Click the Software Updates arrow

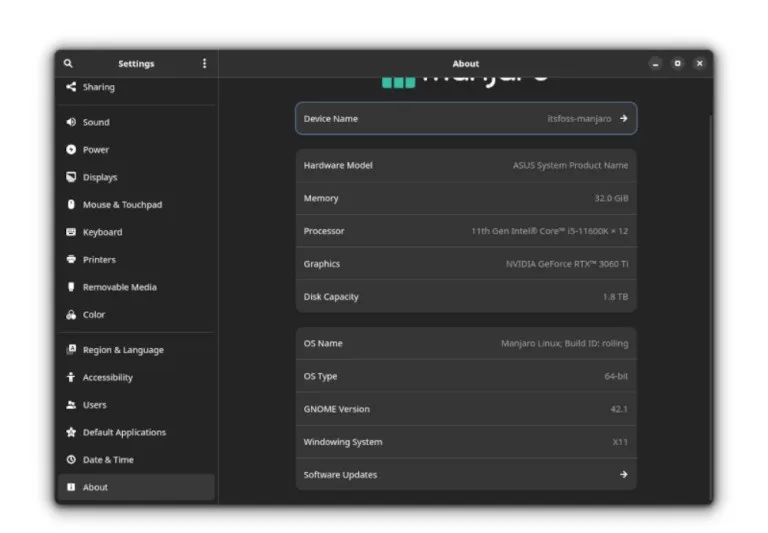(624, 474)
